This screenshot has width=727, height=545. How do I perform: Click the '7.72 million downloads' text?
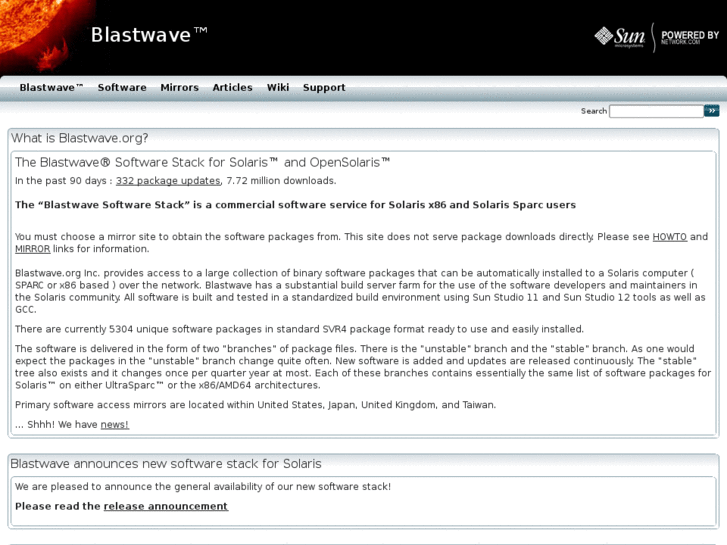[x=281, y=181]
